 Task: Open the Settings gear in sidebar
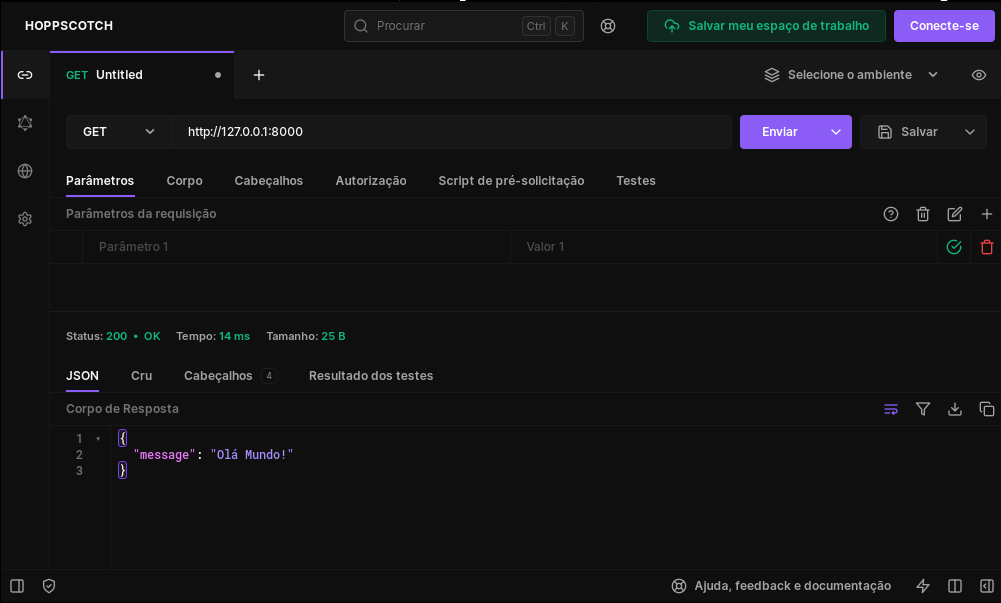pos(25,219)
